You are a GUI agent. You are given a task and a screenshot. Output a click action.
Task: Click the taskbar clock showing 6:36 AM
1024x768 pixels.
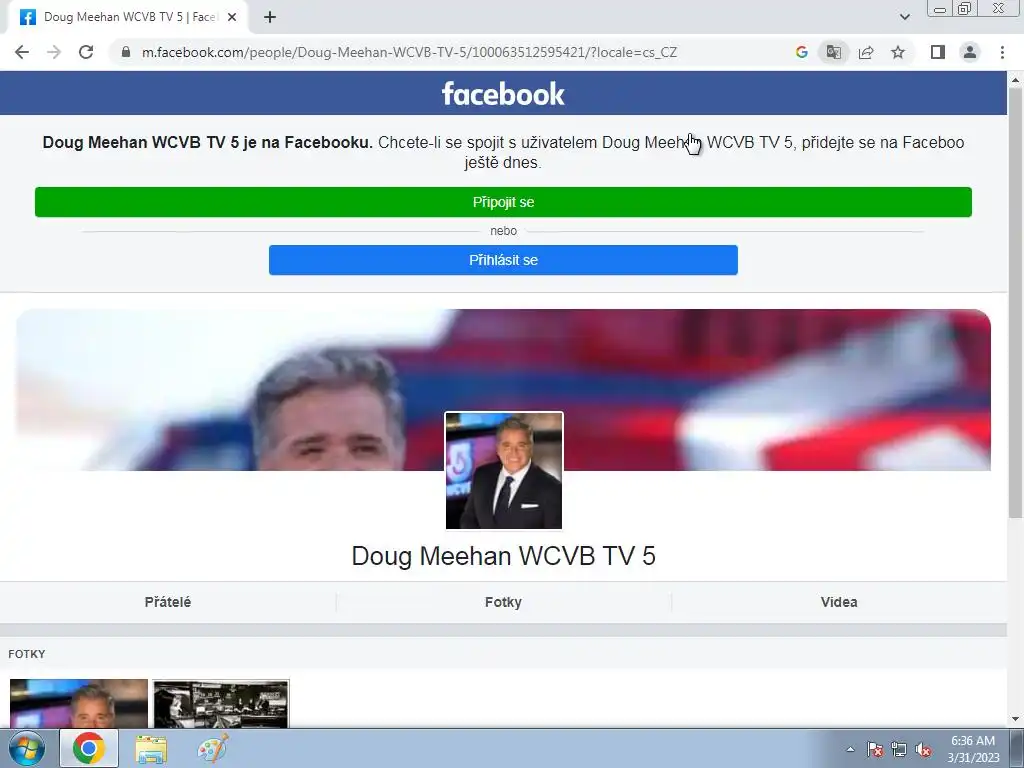pos(973,749)
